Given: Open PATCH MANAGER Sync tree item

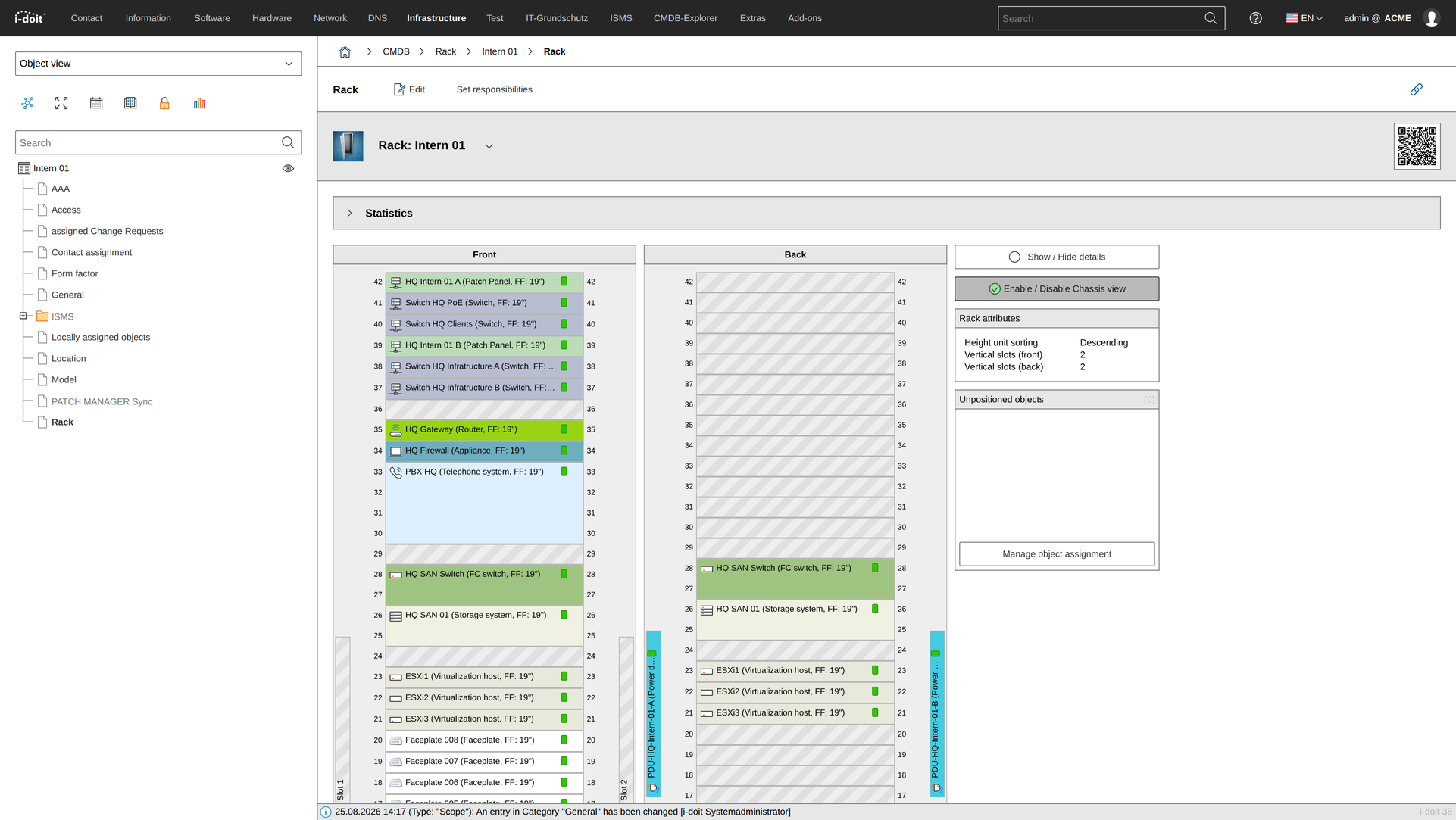Looking at the screenshot, I should [x=102, y=401].
